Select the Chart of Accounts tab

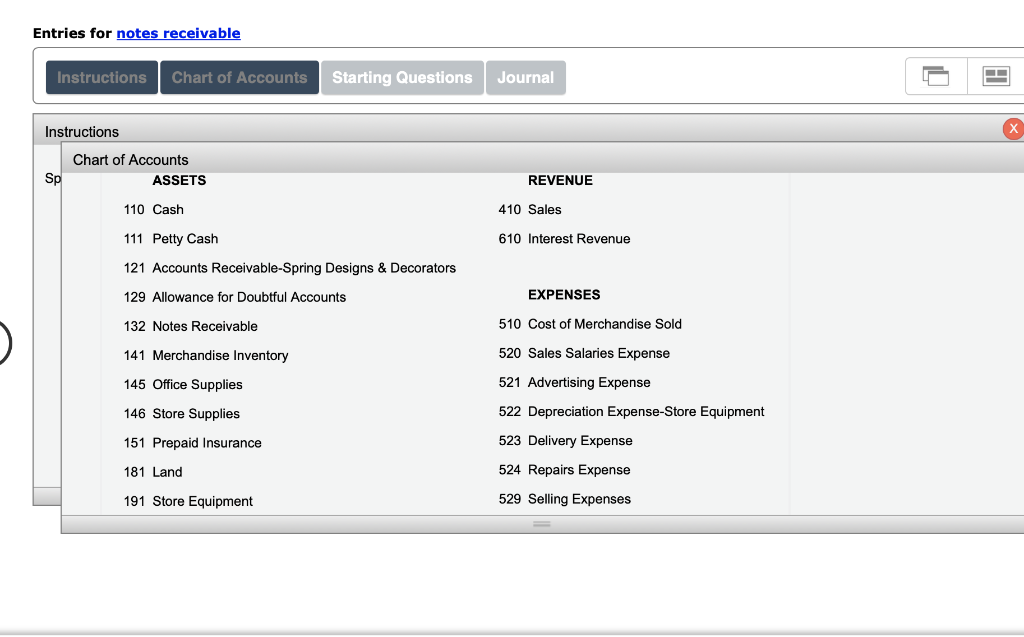click(239, 77)
